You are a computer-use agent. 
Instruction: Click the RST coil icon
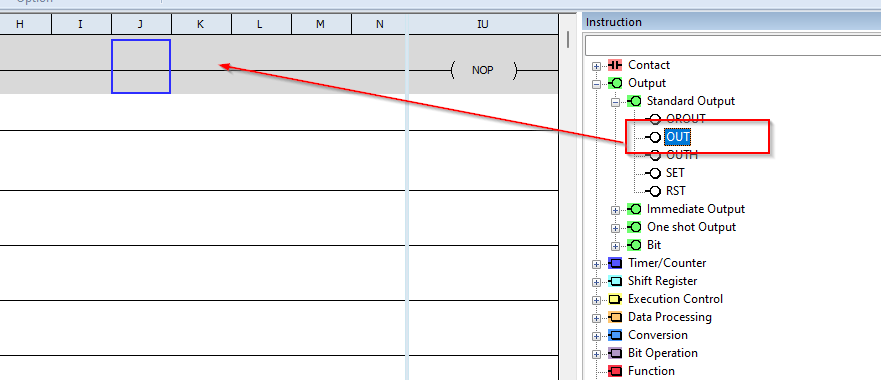[x=653, y=191]
